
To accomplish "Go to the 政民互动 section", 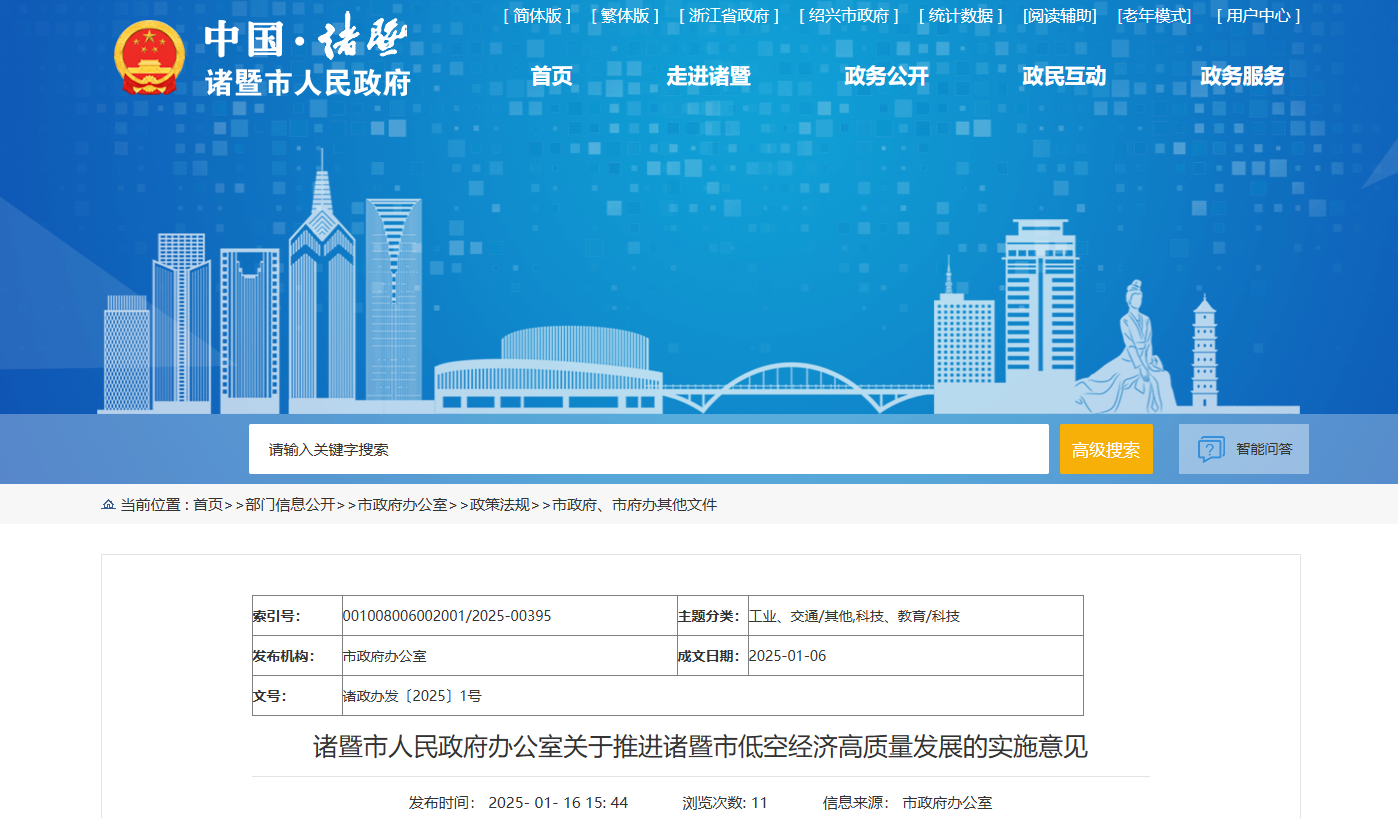I will point(1064,76).
